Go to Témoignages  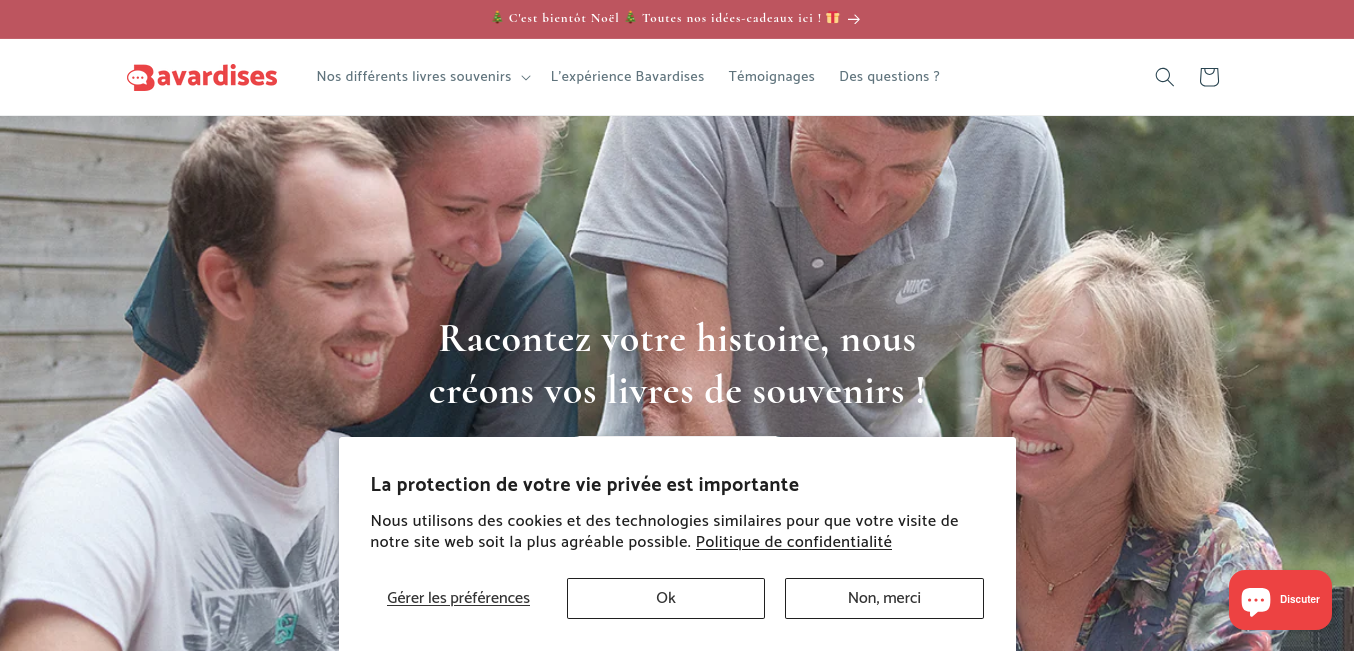pos(771,77)
